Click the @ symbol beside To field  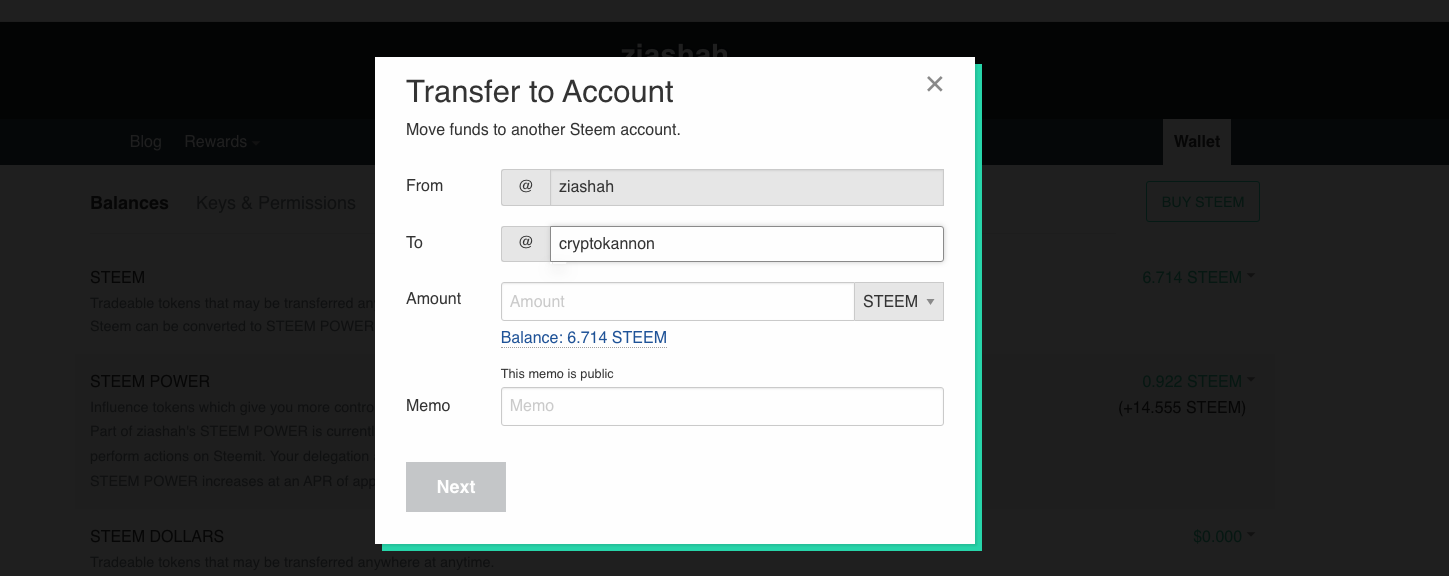[x=526, y=243]
